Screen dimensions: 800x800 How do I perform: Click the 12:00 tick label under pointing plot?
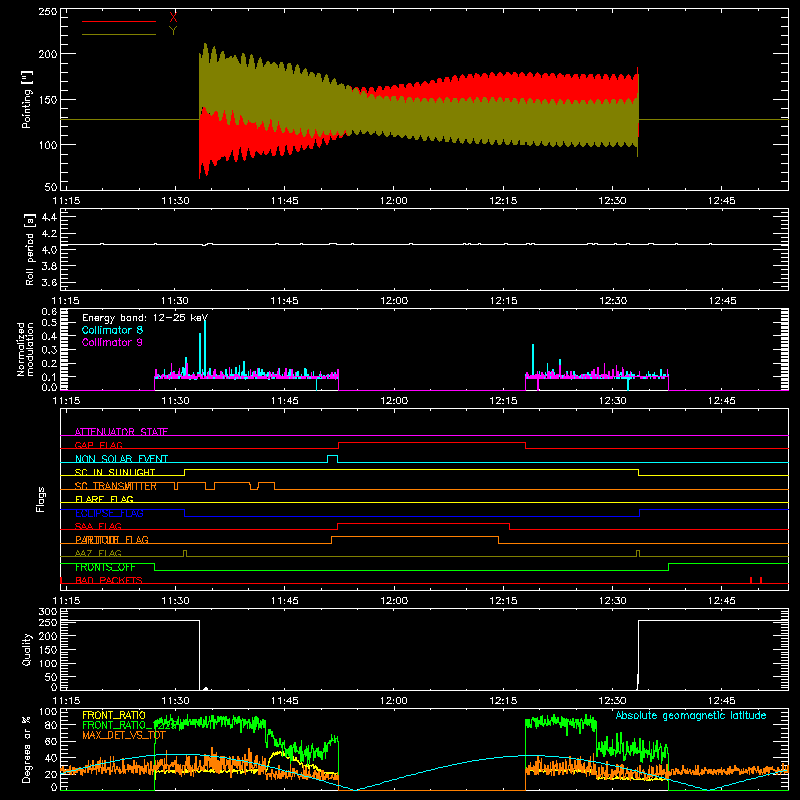click(394, 201)
